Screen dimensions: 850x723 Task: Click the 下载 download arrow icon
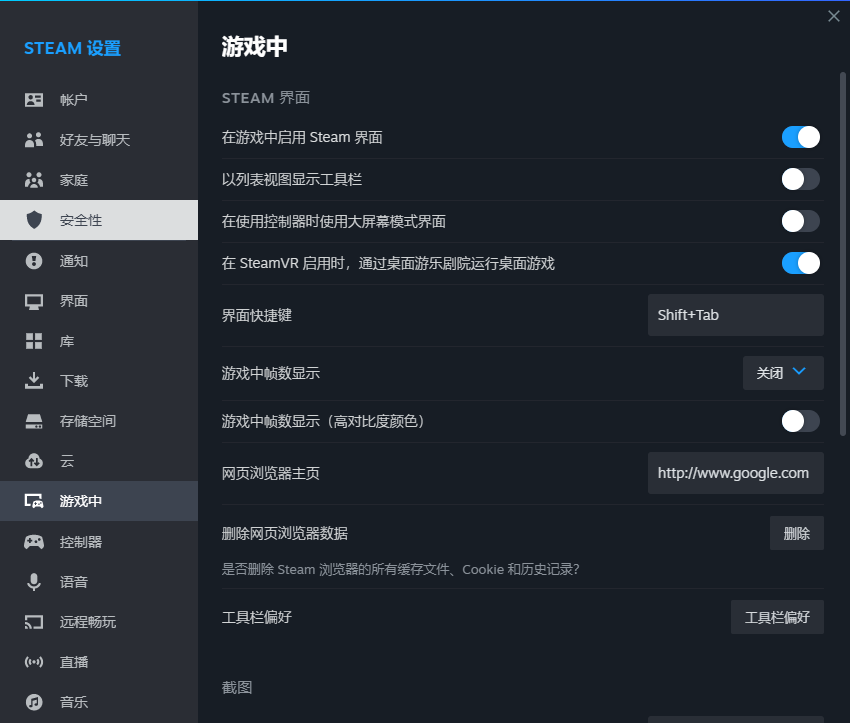[34, 380]
